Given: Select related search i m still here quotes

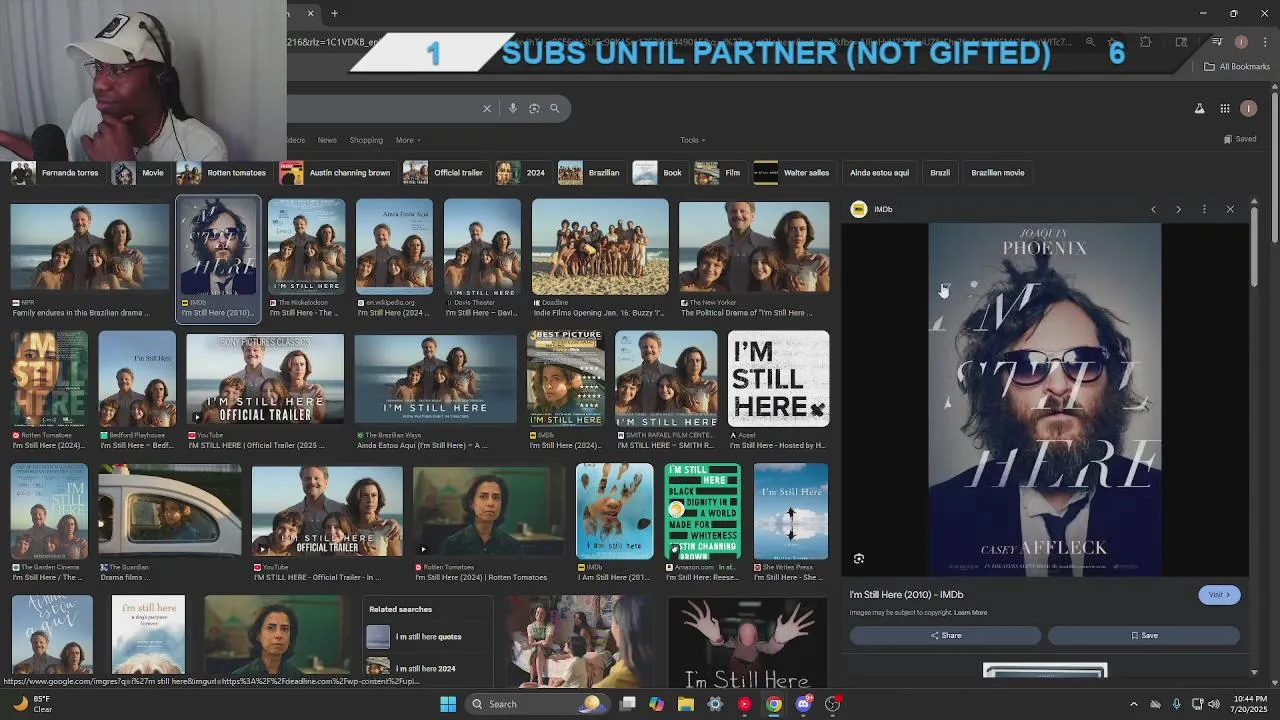Looking at the screenshot, I should tap(428, 637).
